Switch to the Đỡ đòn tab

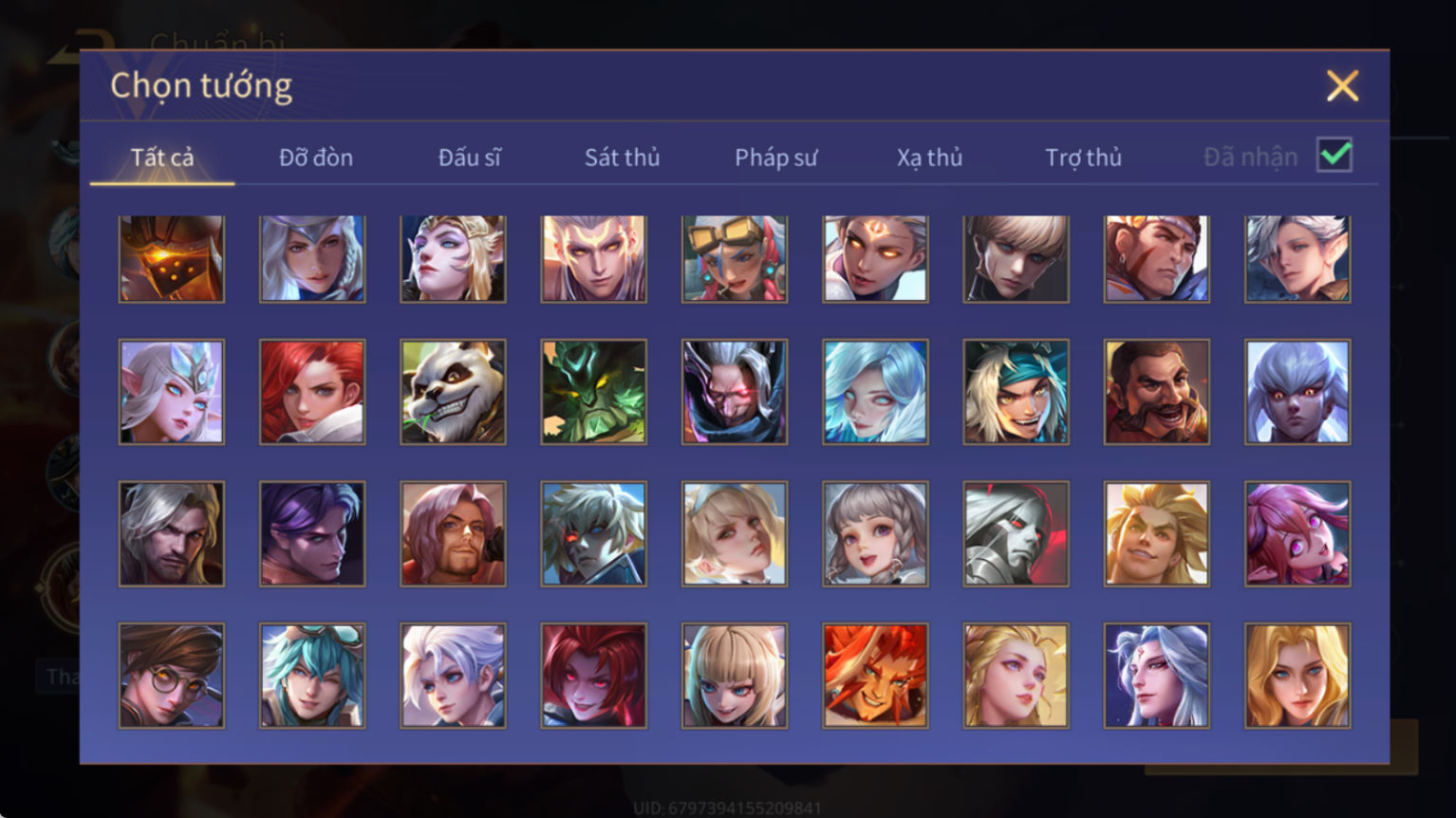[x=316, y=158]
